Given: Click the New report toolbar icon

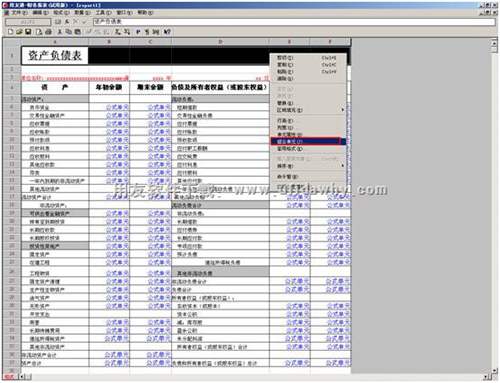Looking at the screenshot, I should (x=11, y=32).
